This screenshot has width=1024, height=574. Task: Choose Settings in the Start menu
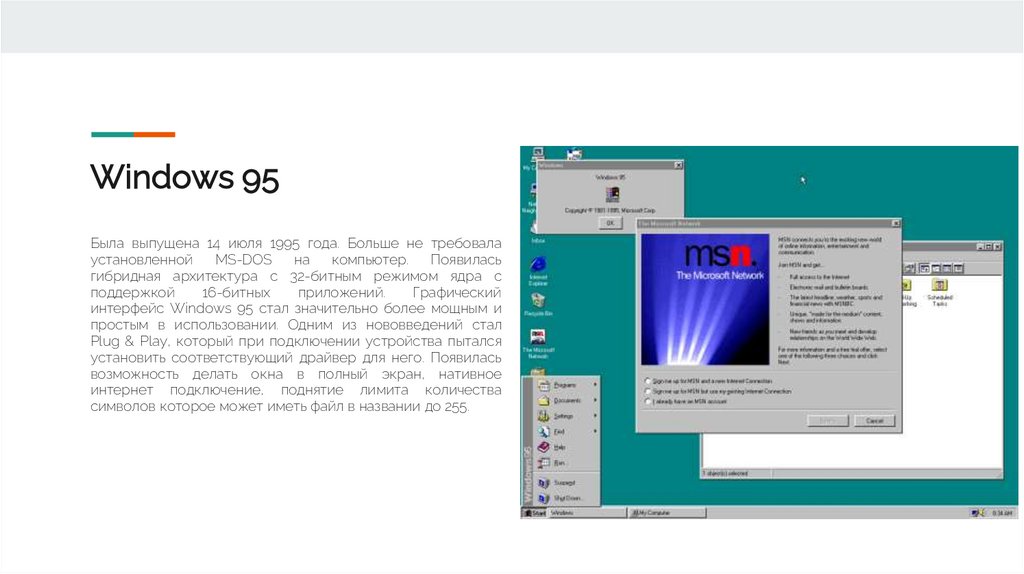tap(567, 416)
